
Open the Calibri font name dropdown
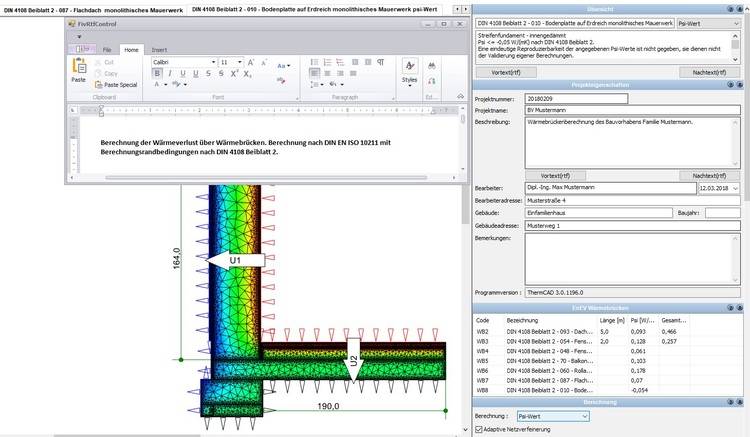212,62
